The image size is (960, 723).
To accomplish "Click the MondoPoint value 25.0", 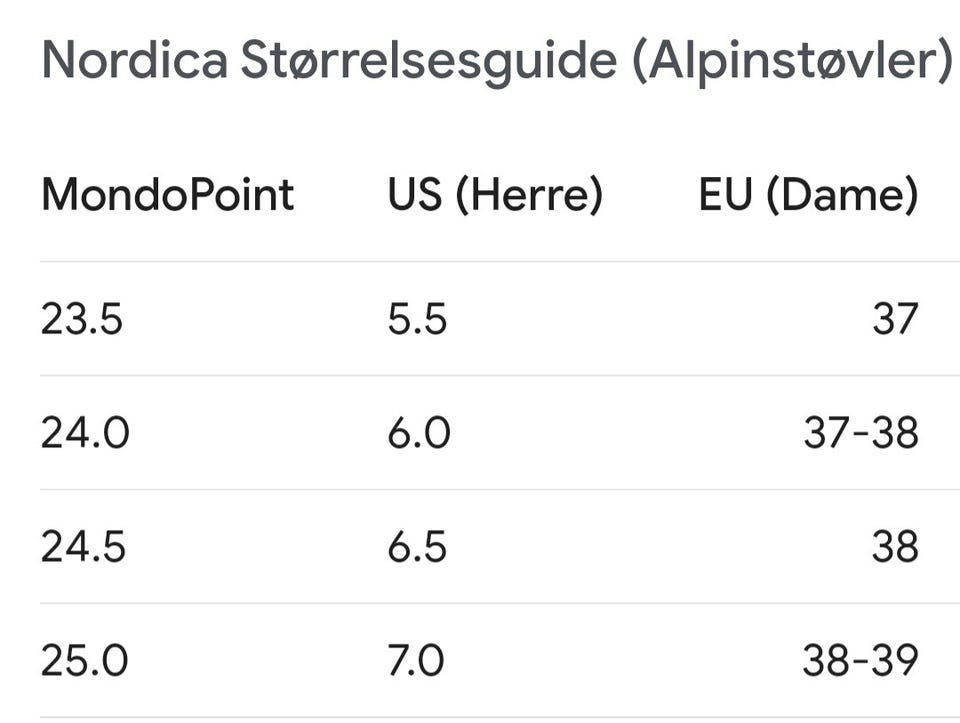I will point(85,661).
